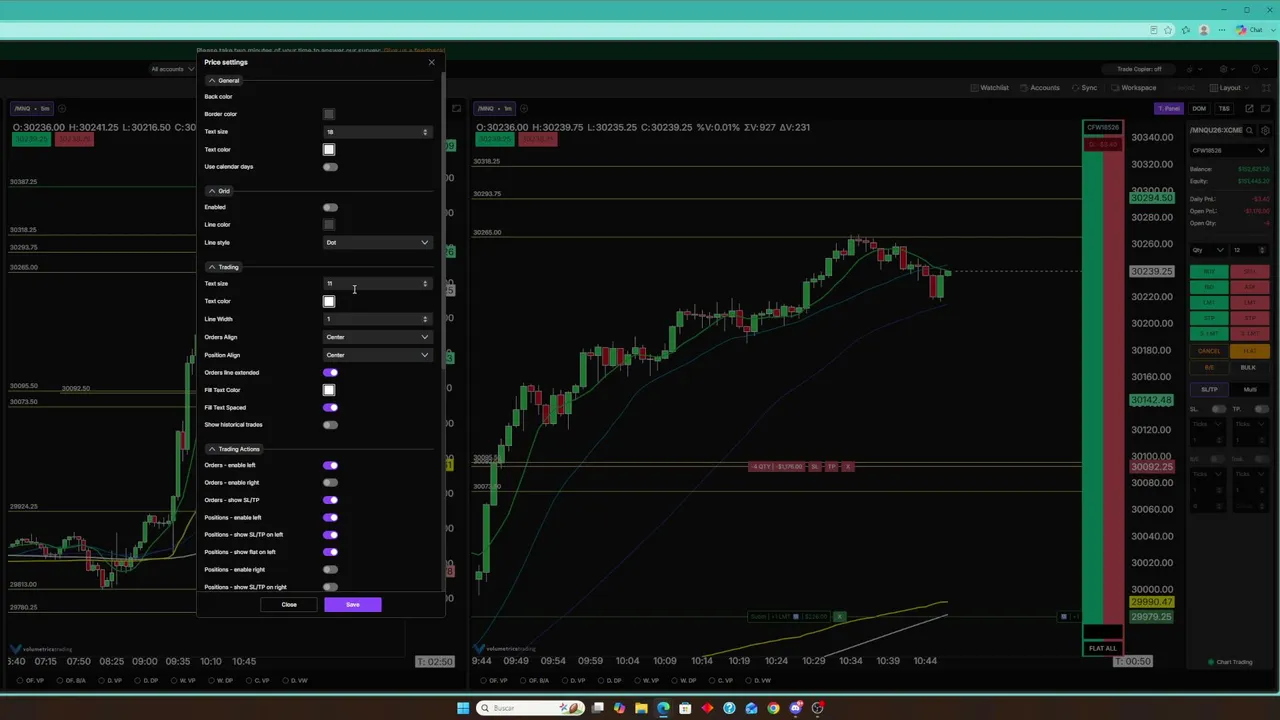Enable Show historical trades switch
This screenshot has width=1280, height=720.
pyautogui.click(x=330, y=425)
